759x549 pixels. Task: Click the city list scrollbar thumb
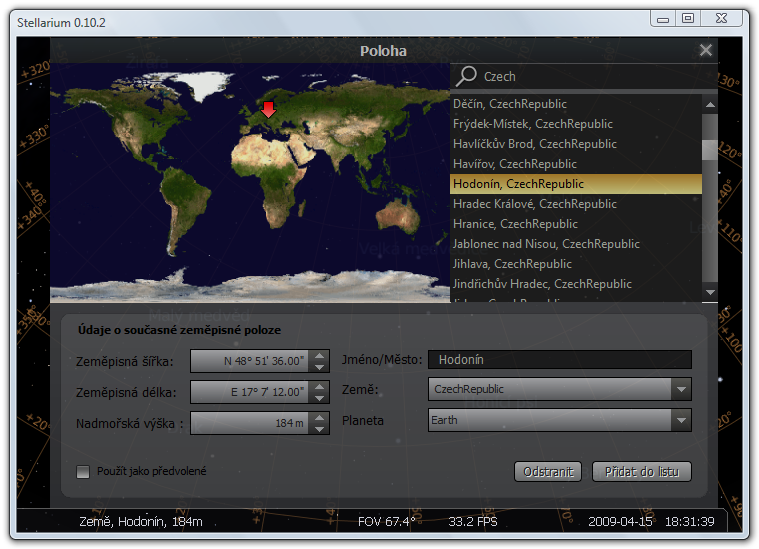pyautogui.click(x=710, y=150)
